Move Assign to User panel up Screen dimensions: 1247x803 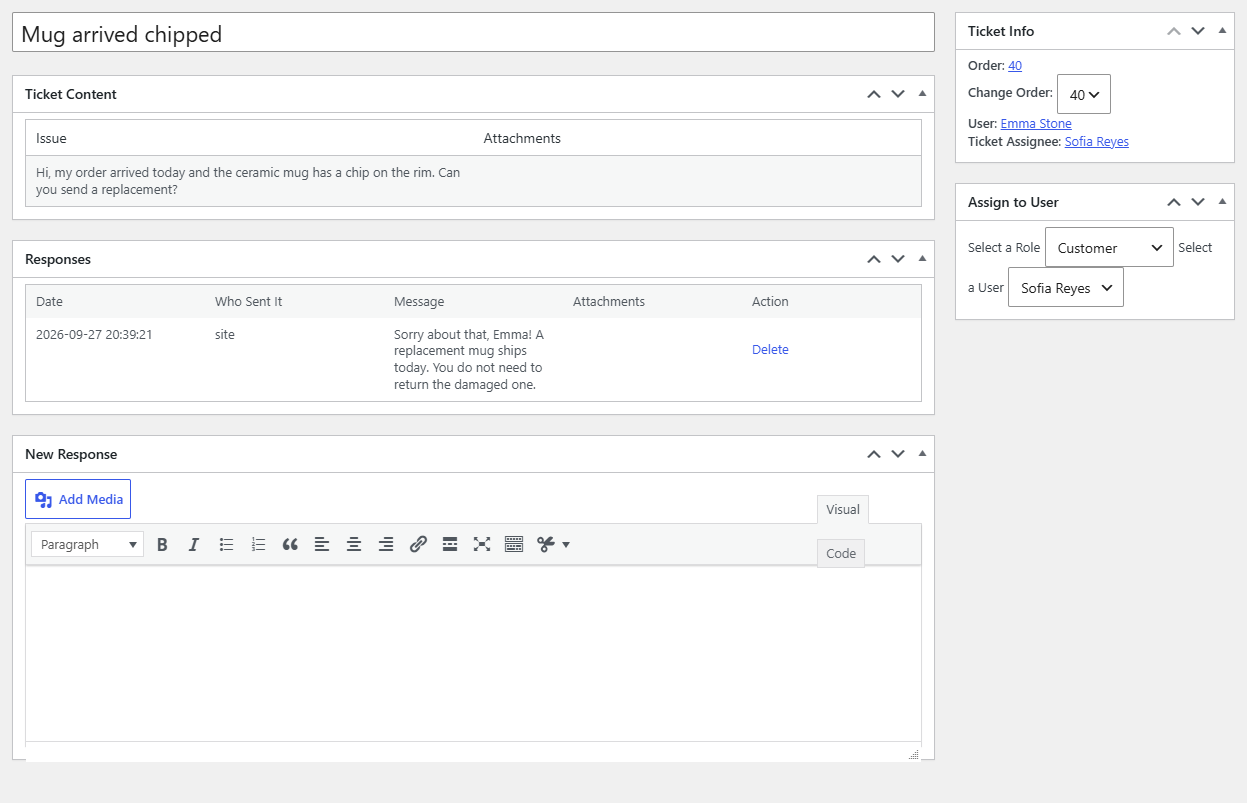point(1174,202)
